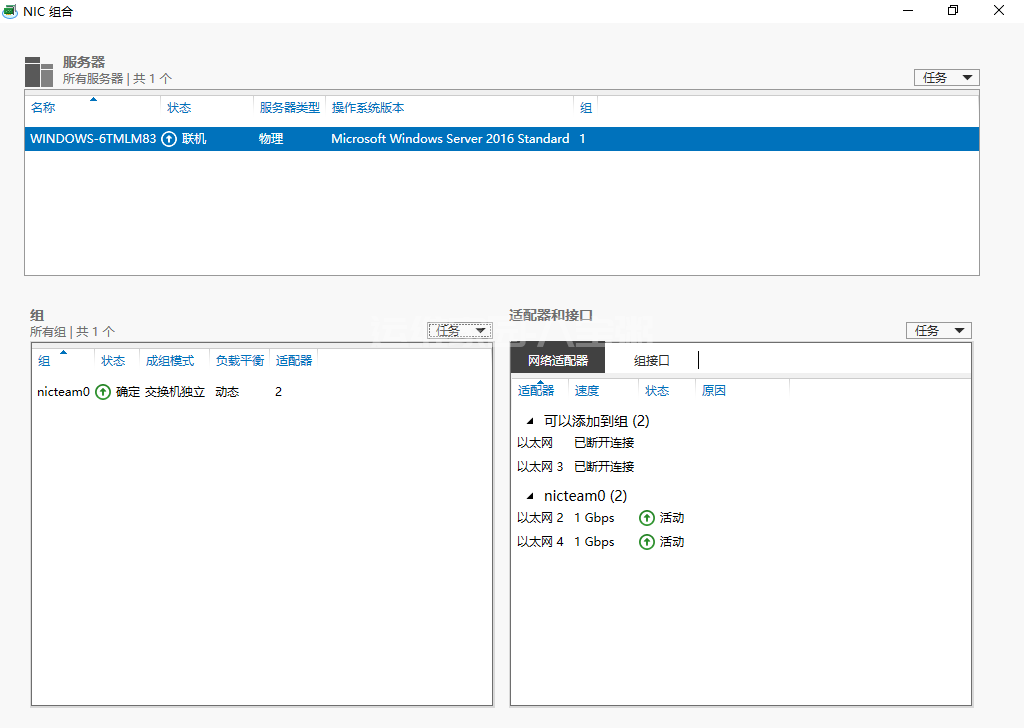Click the 活动 status icon for 以太网 2

pyautogui.click(x=647, y=518)
